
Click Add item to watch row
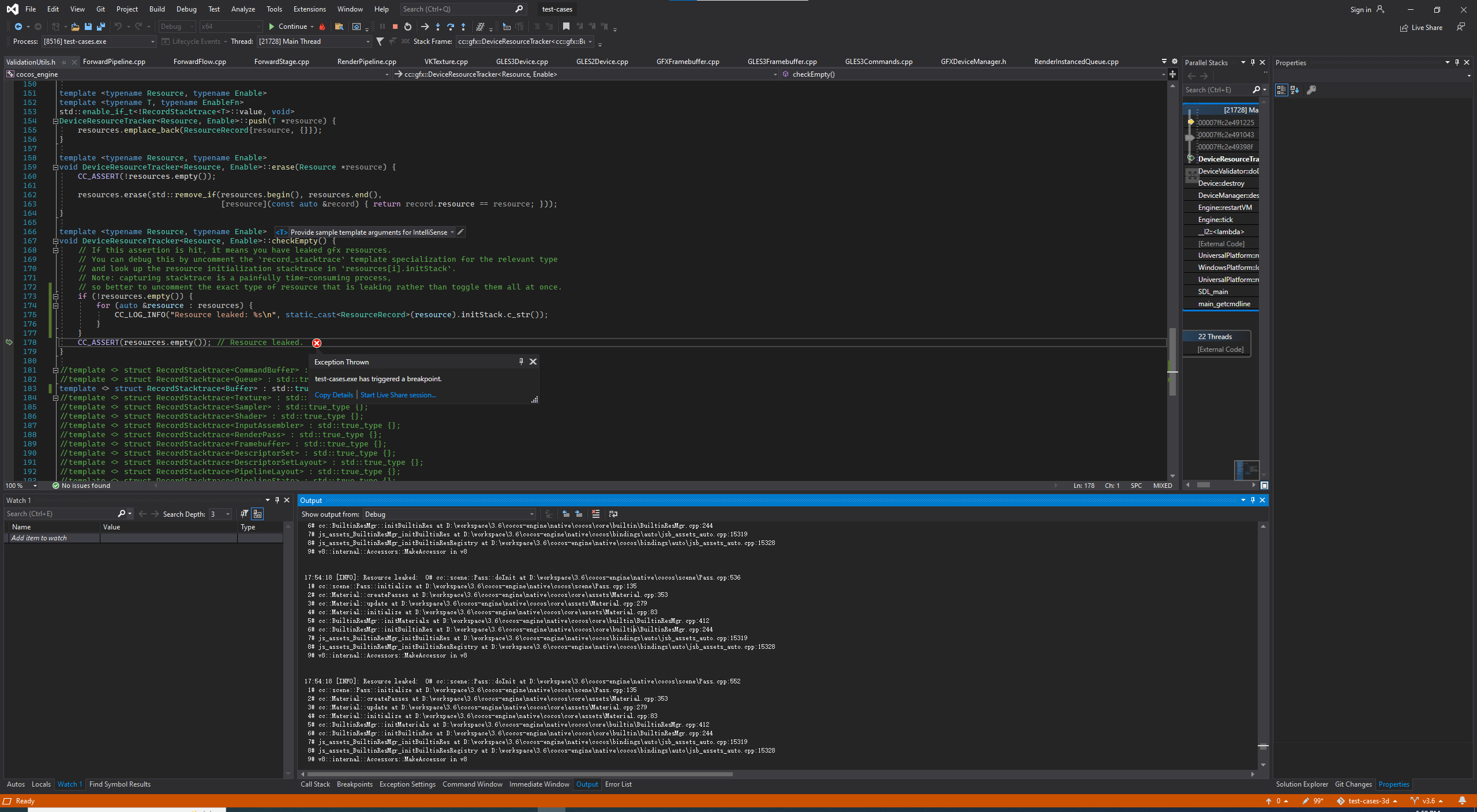(x=143, y=538)
